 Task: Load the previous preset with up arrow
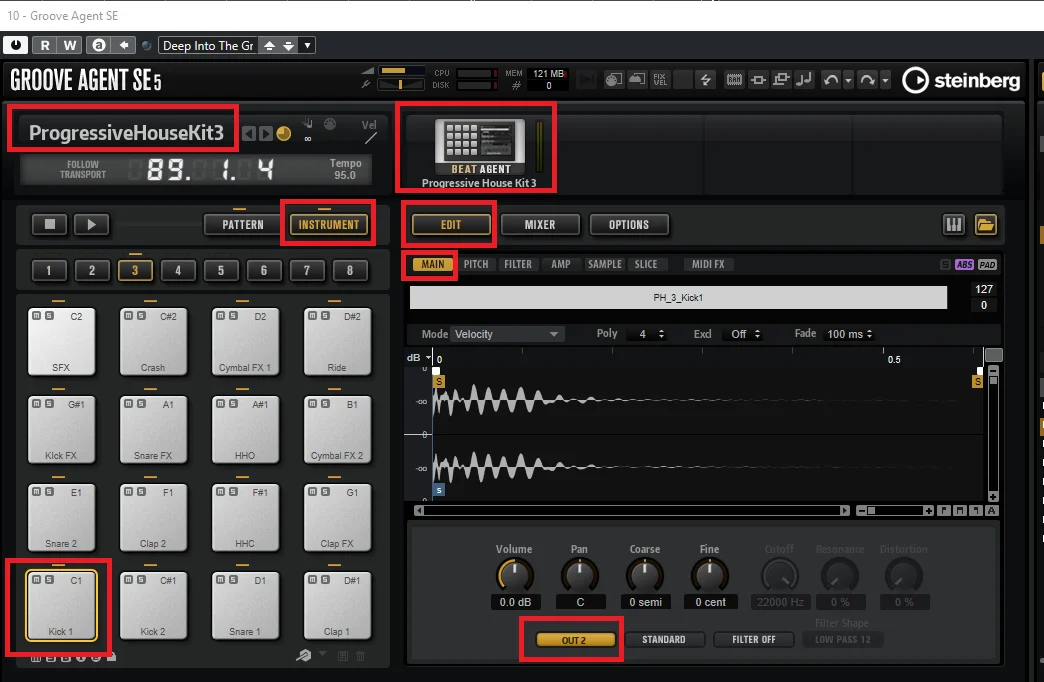(x=270, y=45)
